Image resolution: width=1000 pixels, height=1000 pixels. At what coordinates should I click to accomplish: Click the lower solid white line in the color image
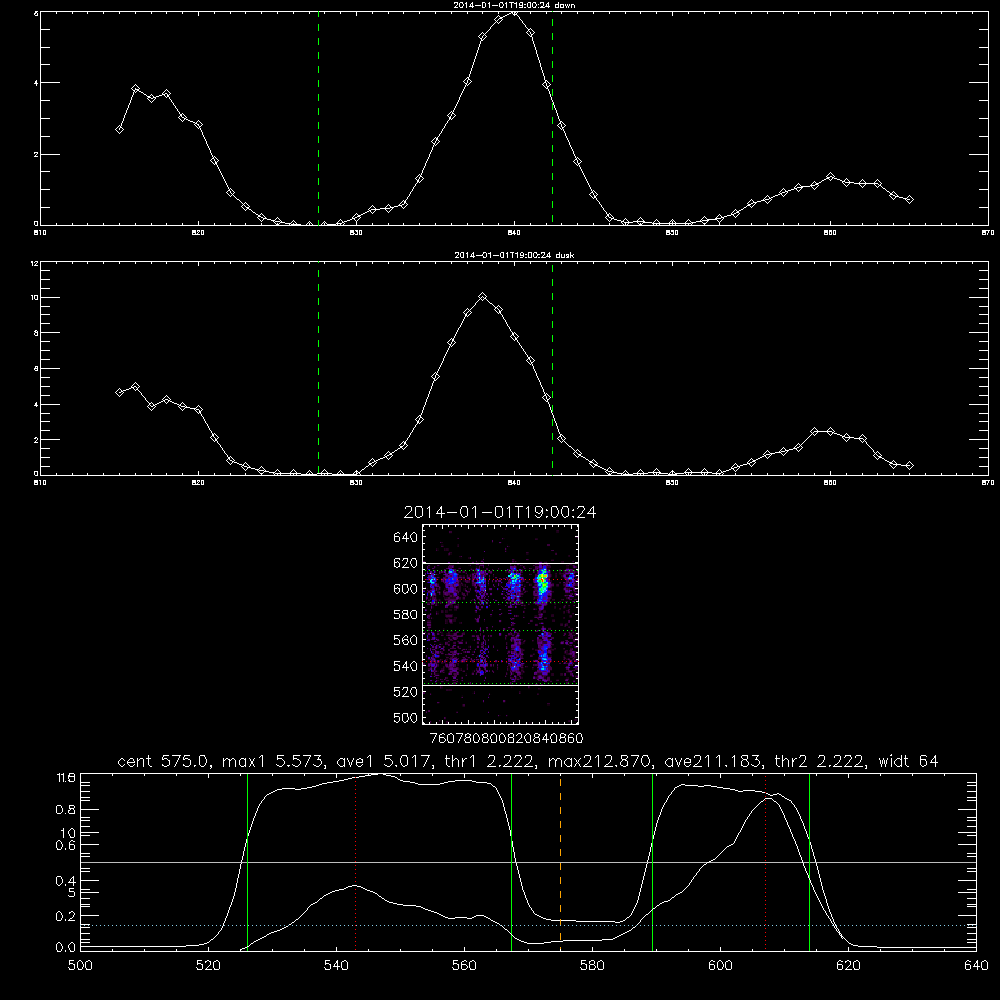click(500, 686)
